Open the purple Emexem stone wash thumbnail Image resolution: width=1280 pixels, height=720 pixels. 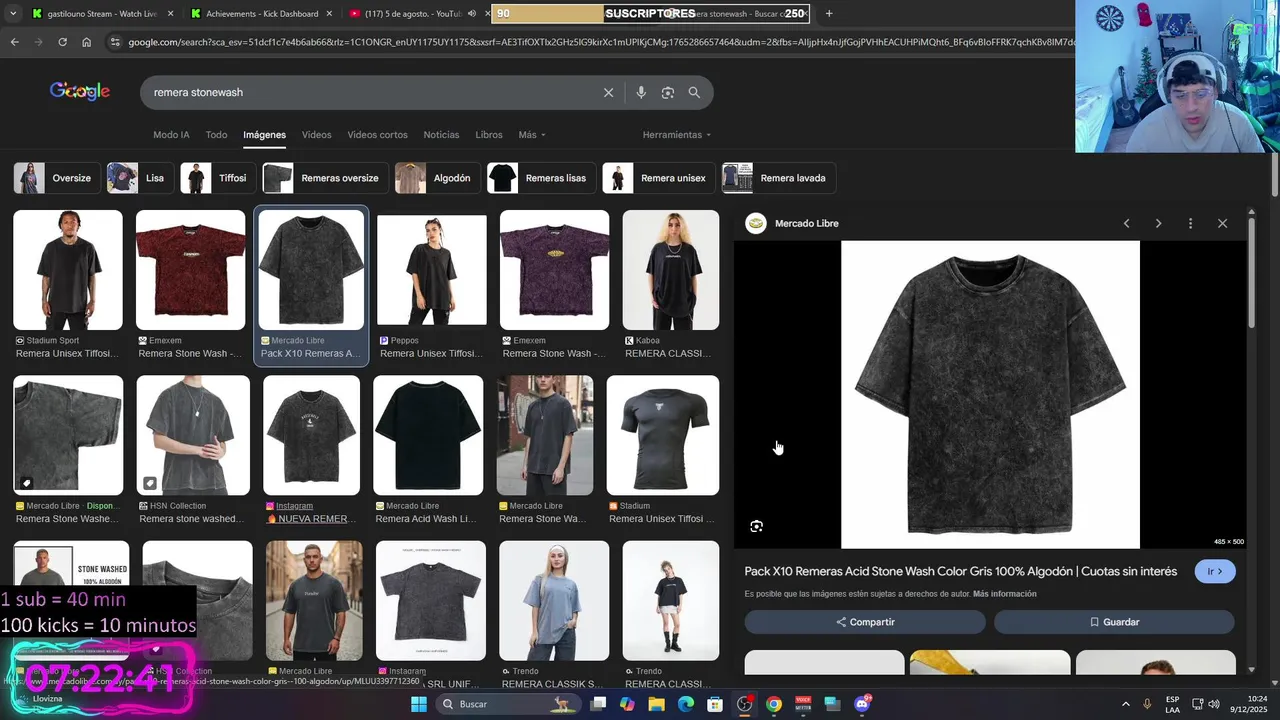coord(554,270)
